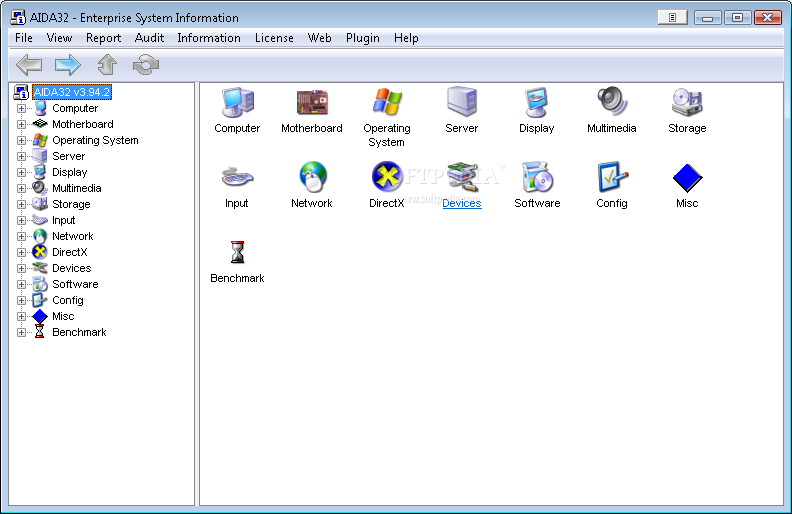The width and height of the screenshot is (792, 514).
Task: Expand the Computer tree node
Action: point(21,108)
